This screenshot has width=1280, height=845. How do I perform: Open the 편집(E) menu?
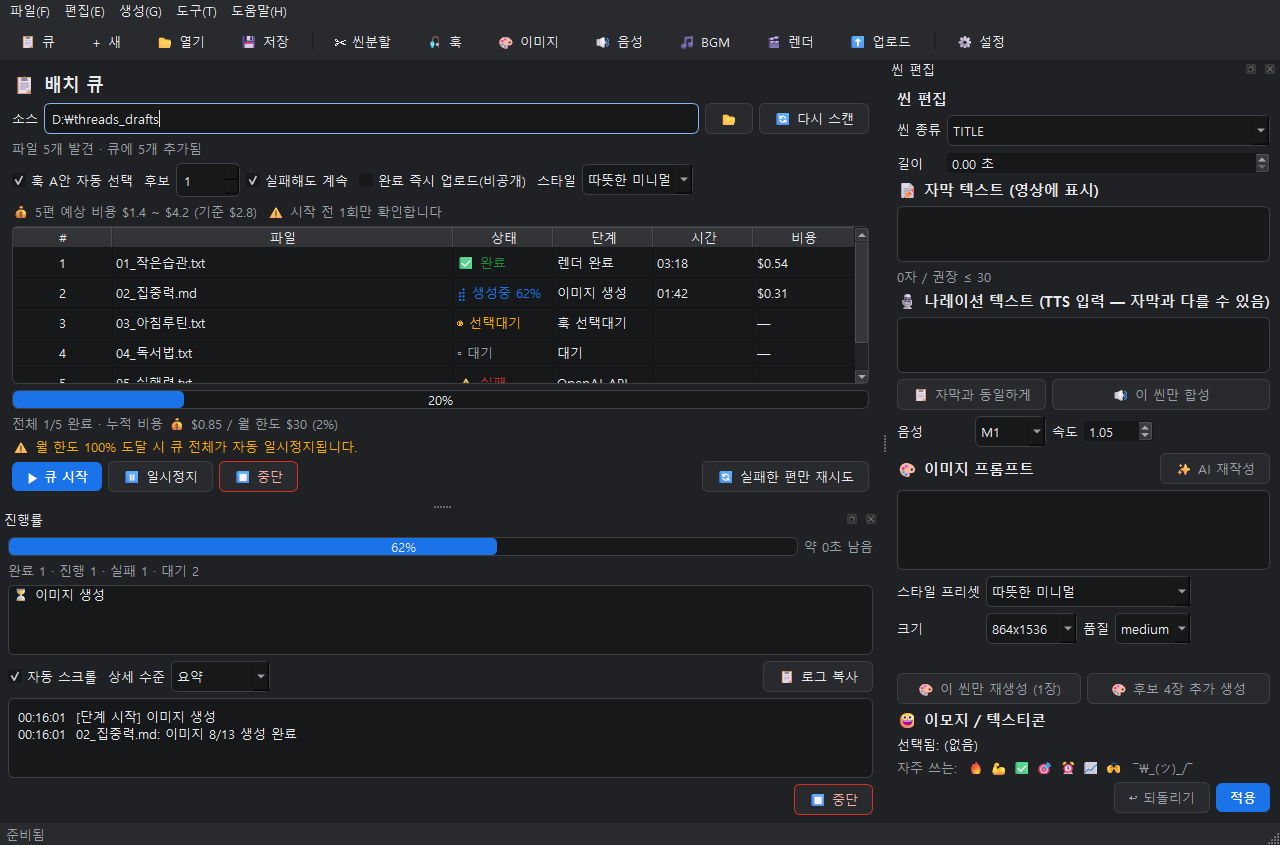(84, 12)
